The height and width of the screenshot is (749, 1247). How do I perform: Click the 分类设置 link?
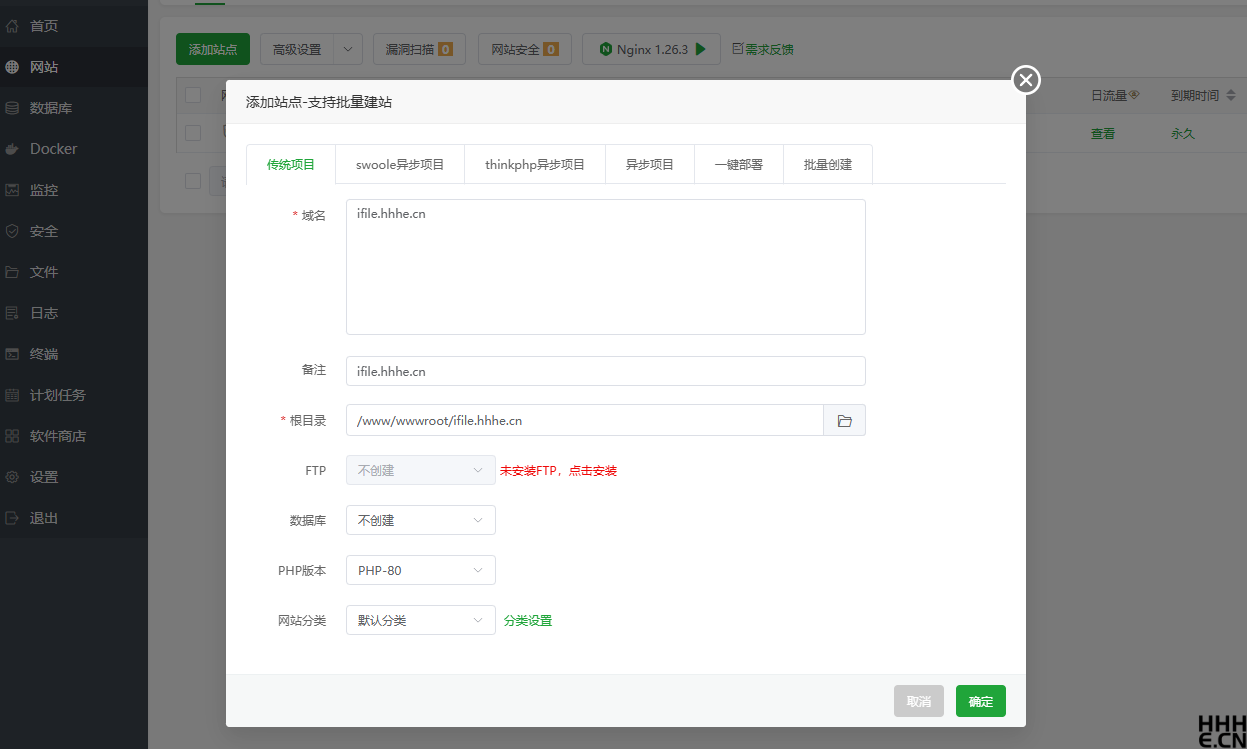pos(528,621)
